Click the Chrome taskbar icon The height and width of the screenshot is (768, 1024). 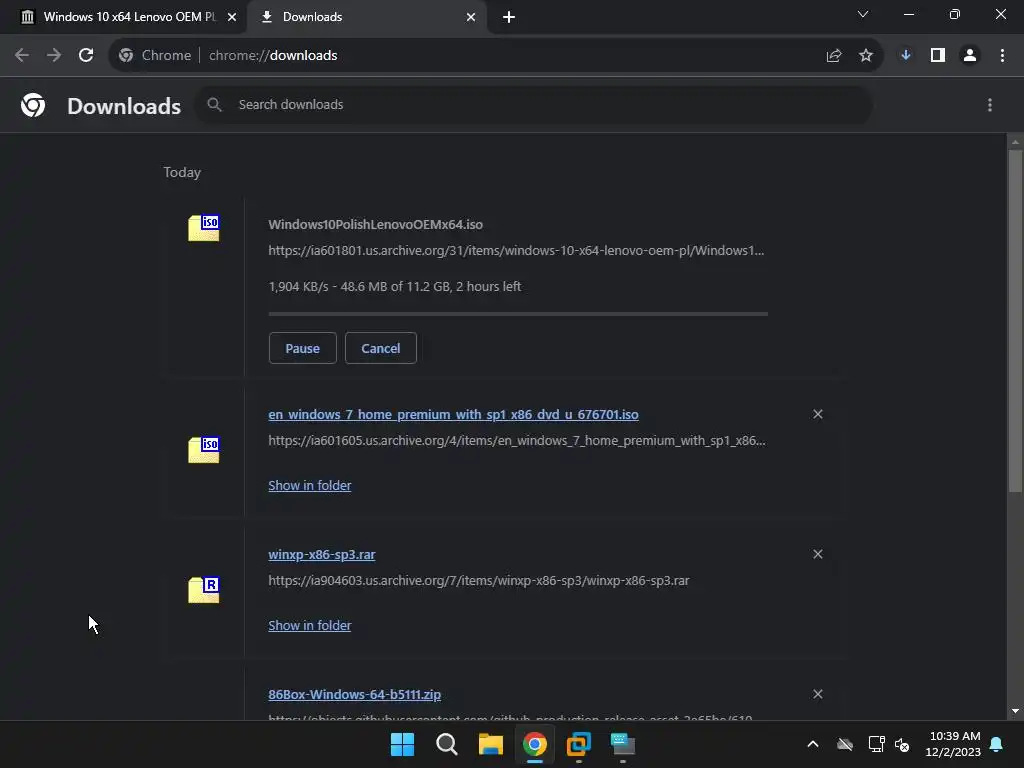534,744
